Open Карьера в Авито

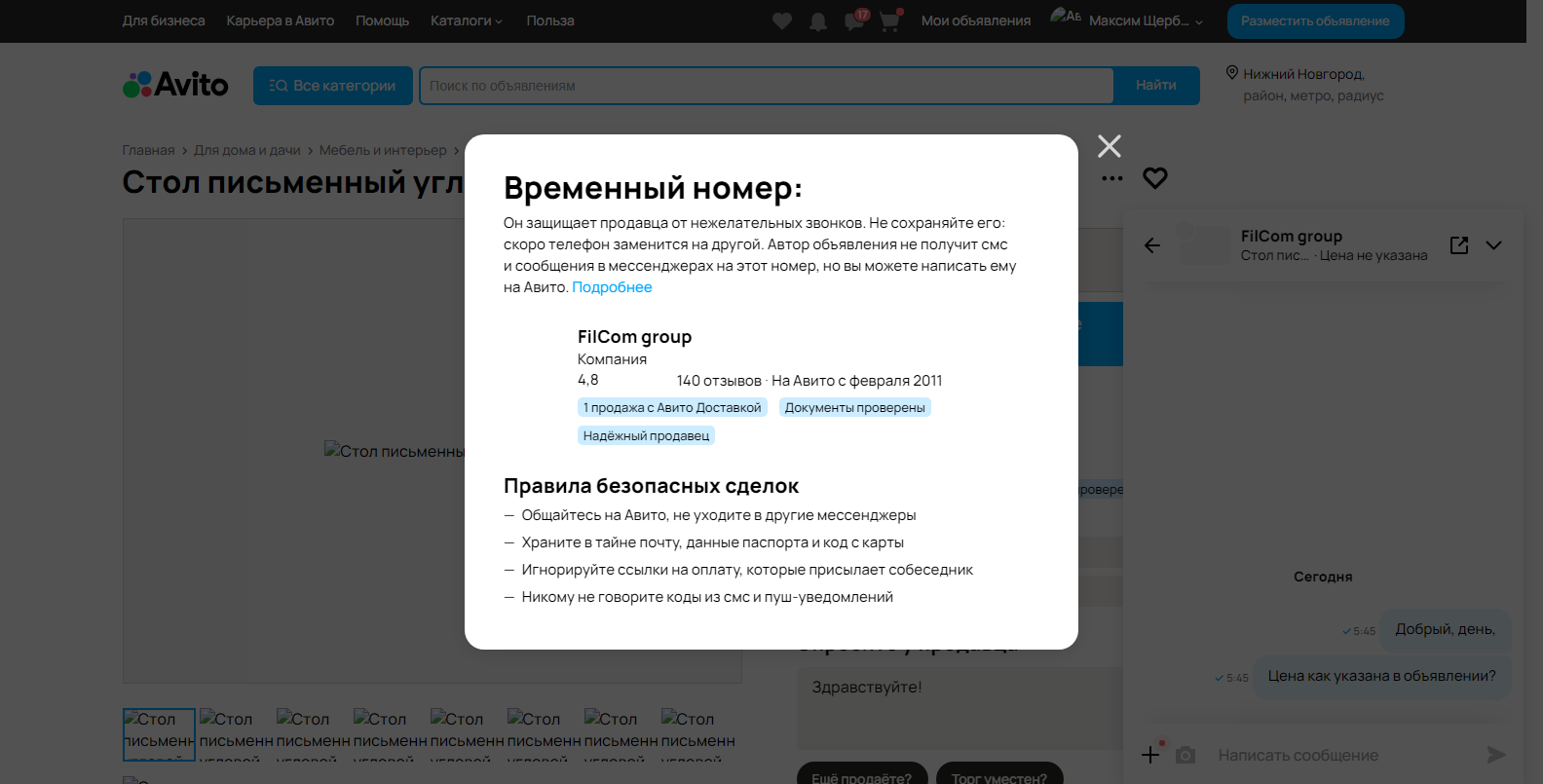281,20
